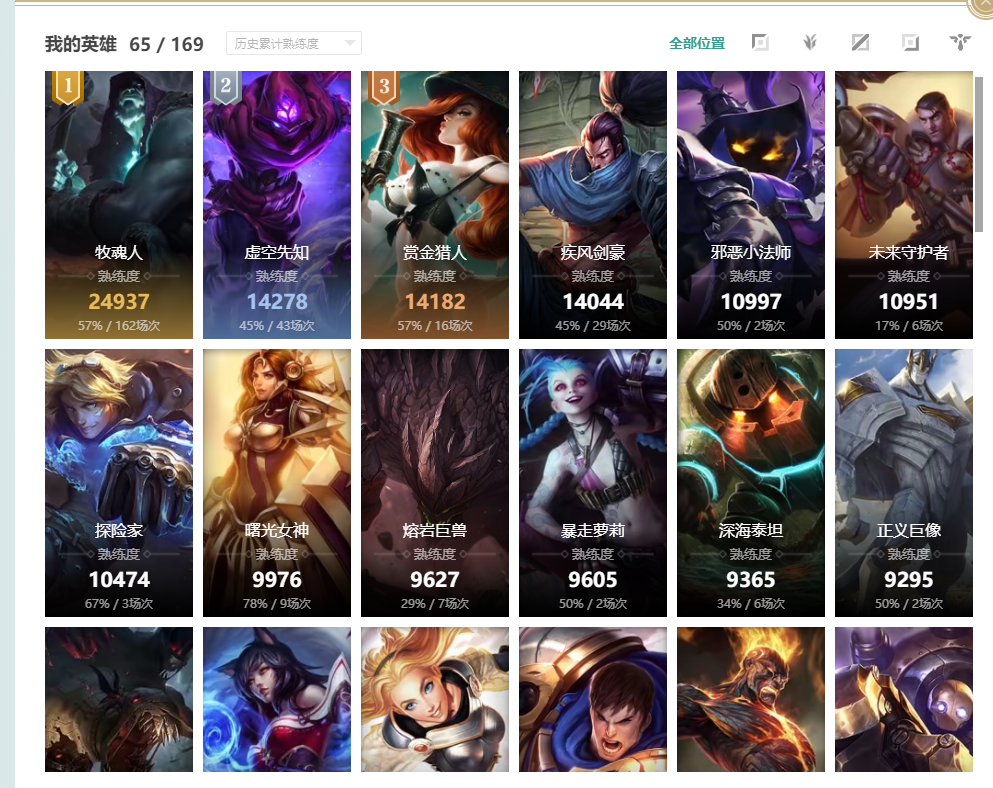Viewport: 993px width, 788px height.
Task: Click the 我的英雄 heading
Action: coord(80,44)
